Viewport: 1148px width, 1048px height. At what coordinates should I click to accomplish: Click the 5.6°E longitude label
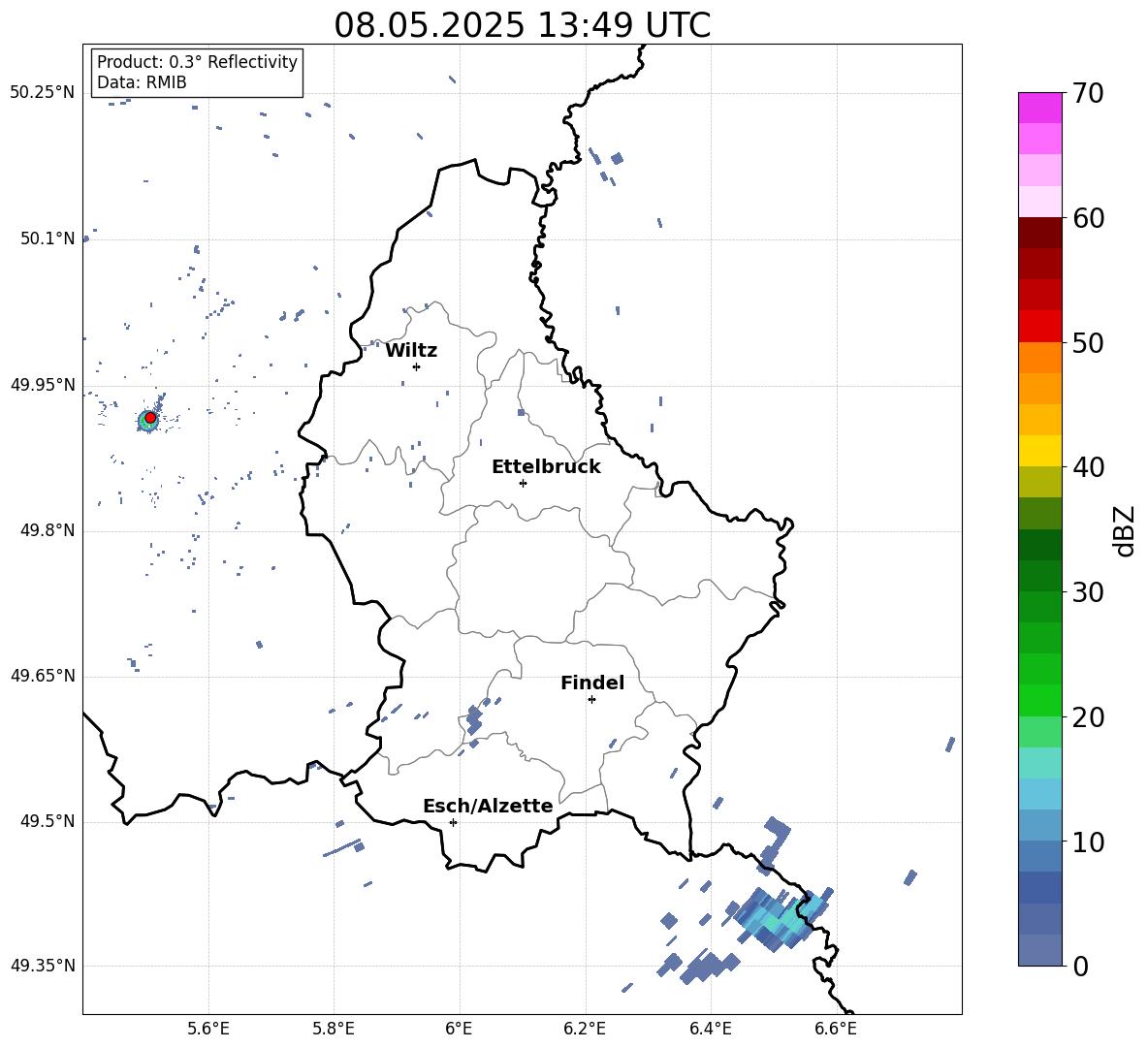[208, 1029]
